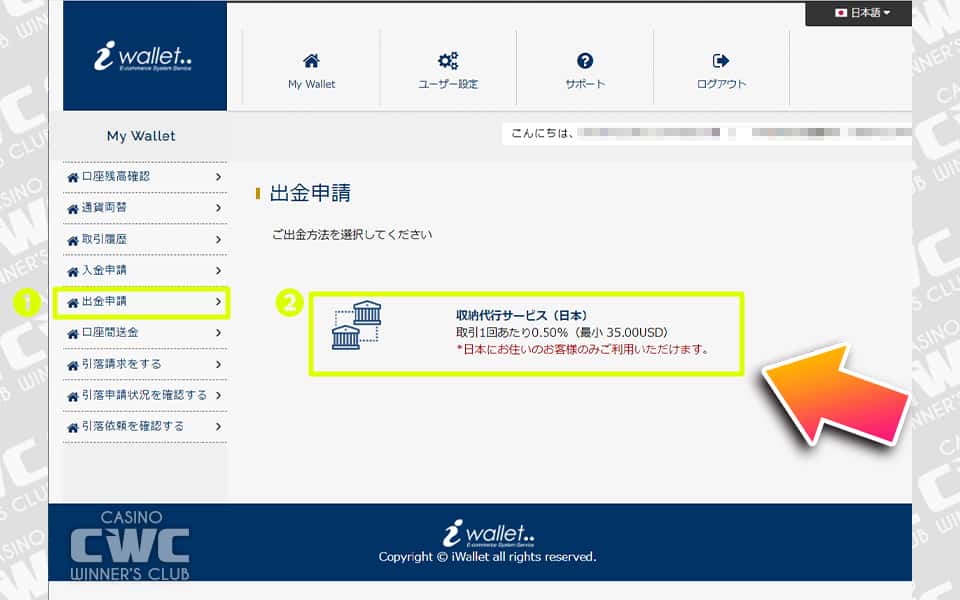
Task: Select the ログアウト navigation label
Action: click(x=721, y=84)
